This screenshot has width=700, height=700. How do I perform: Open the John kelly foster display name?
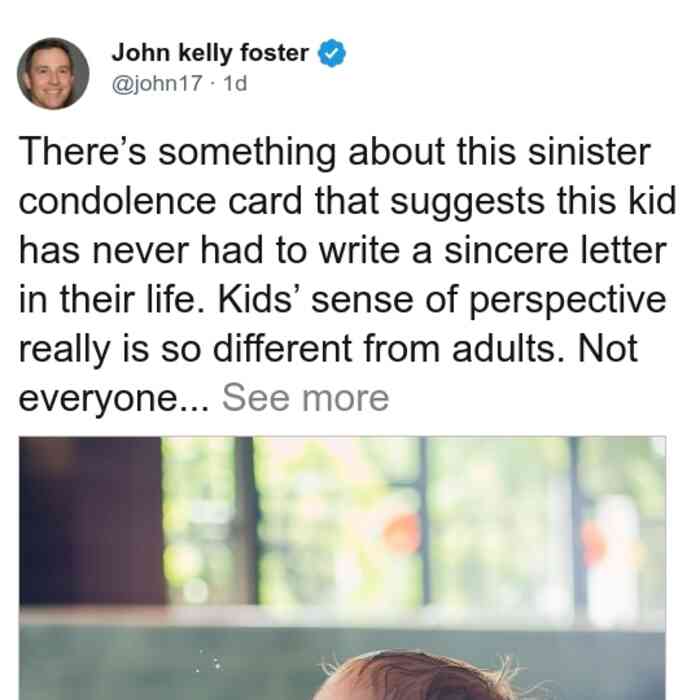point(210,53)
